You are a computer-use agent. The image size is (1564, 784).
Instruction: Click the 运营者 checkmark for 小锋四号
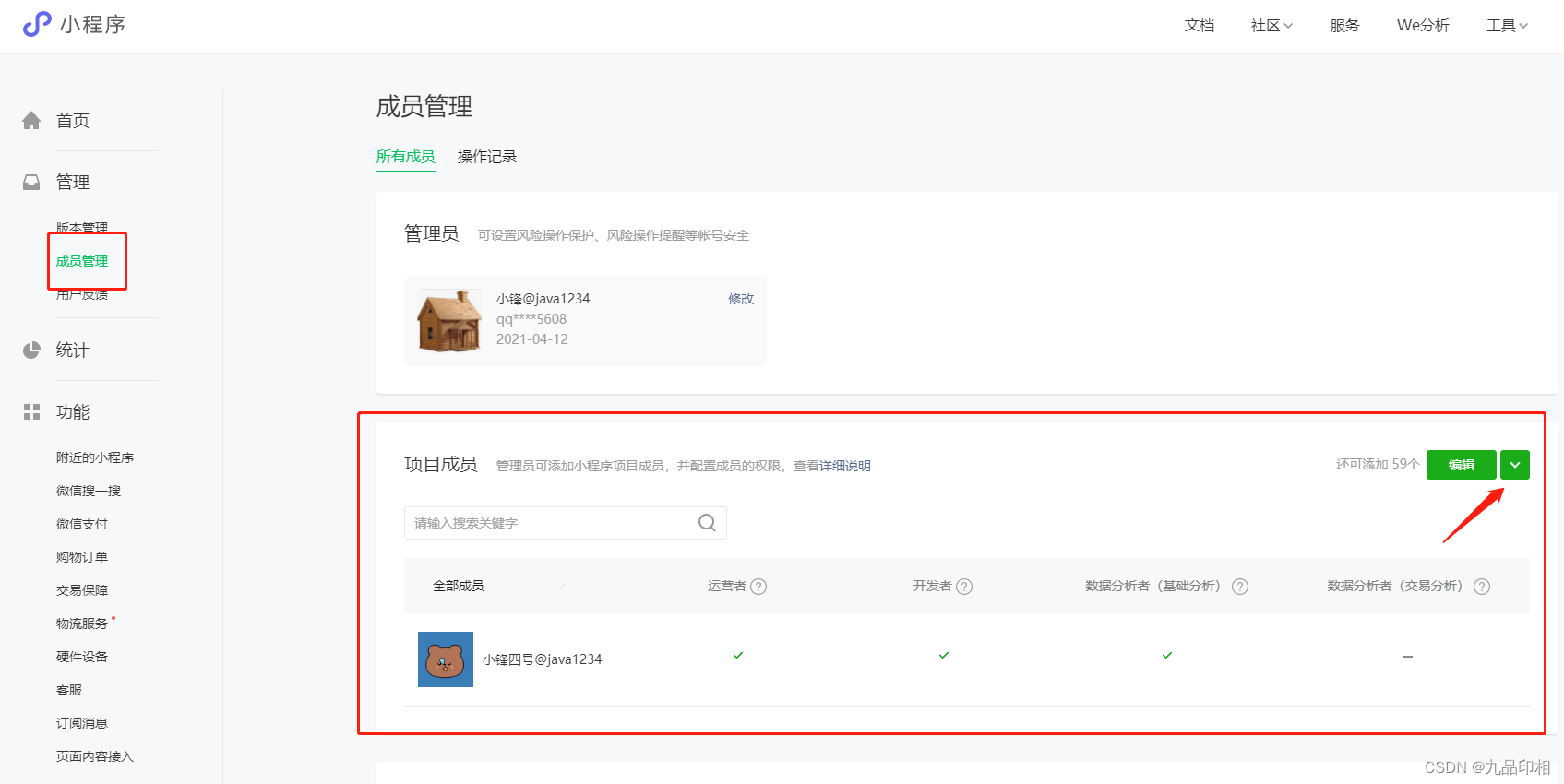coord(738,656)
